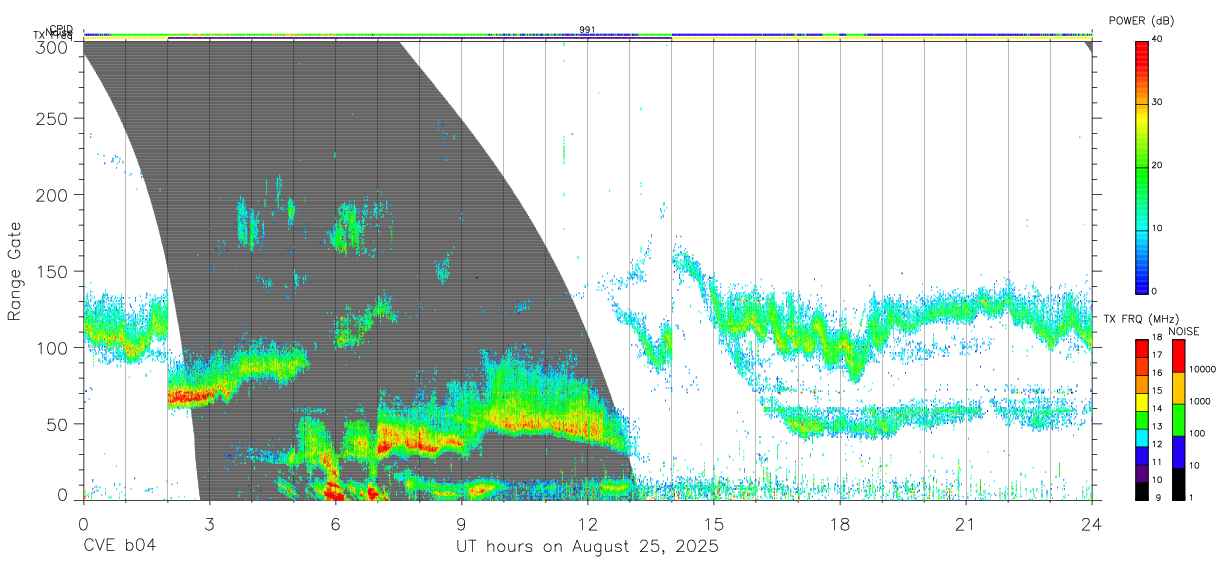Screen dimensions: 1228x567
Task: Click the 40 label on the POWER scale
Action: (1158, 40)
